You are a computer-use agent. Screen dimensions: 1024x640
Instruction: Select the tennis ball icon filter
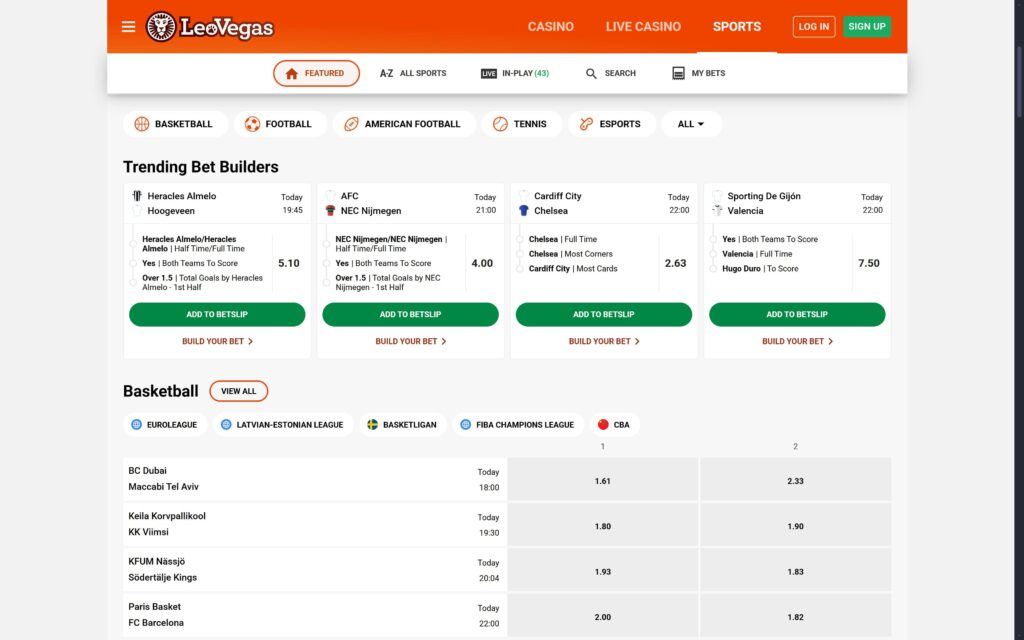[498, 123]
